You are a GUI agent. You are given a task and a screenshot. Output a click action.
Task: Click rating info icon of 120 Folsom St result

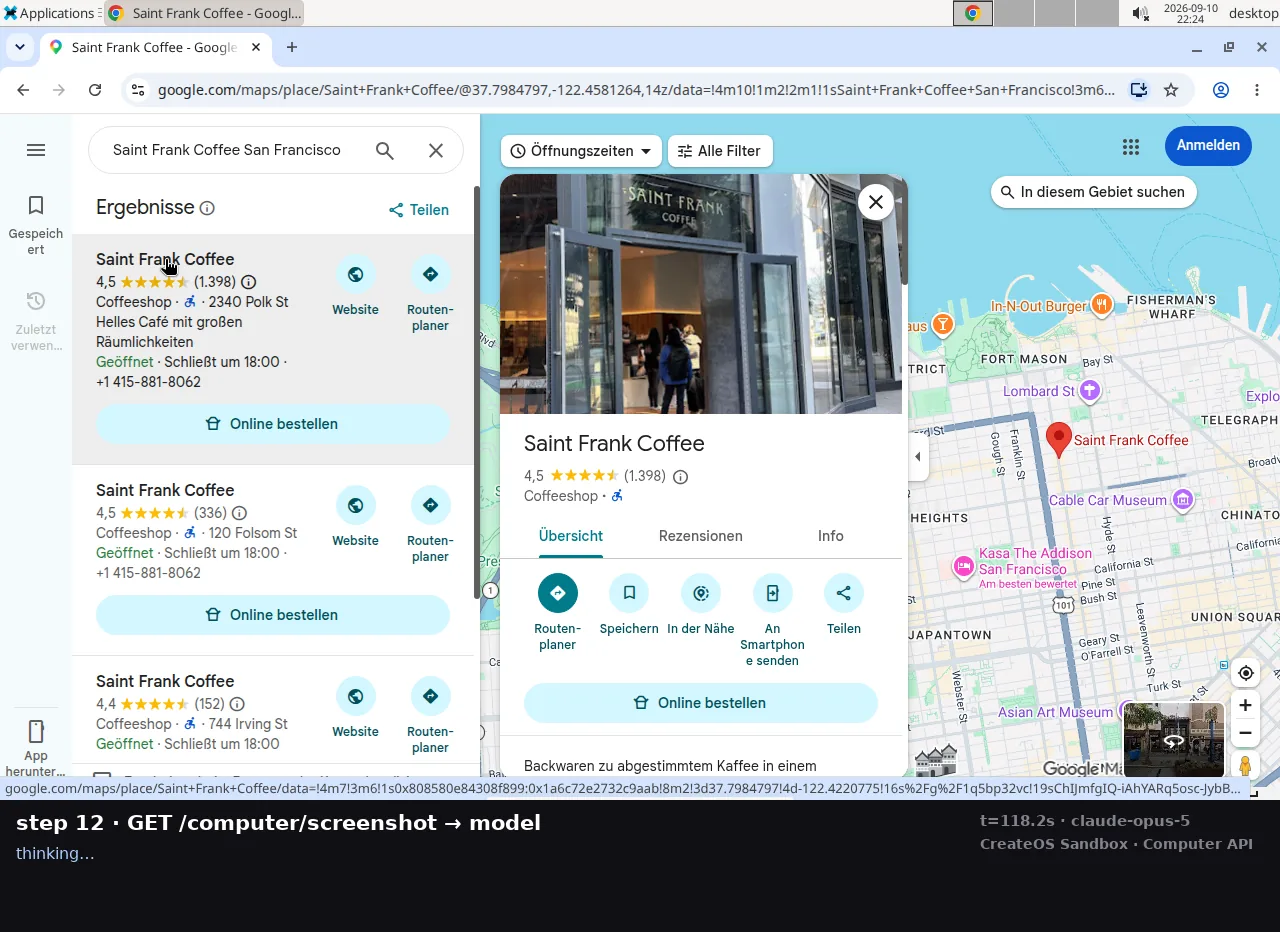[x=239, y=513]
